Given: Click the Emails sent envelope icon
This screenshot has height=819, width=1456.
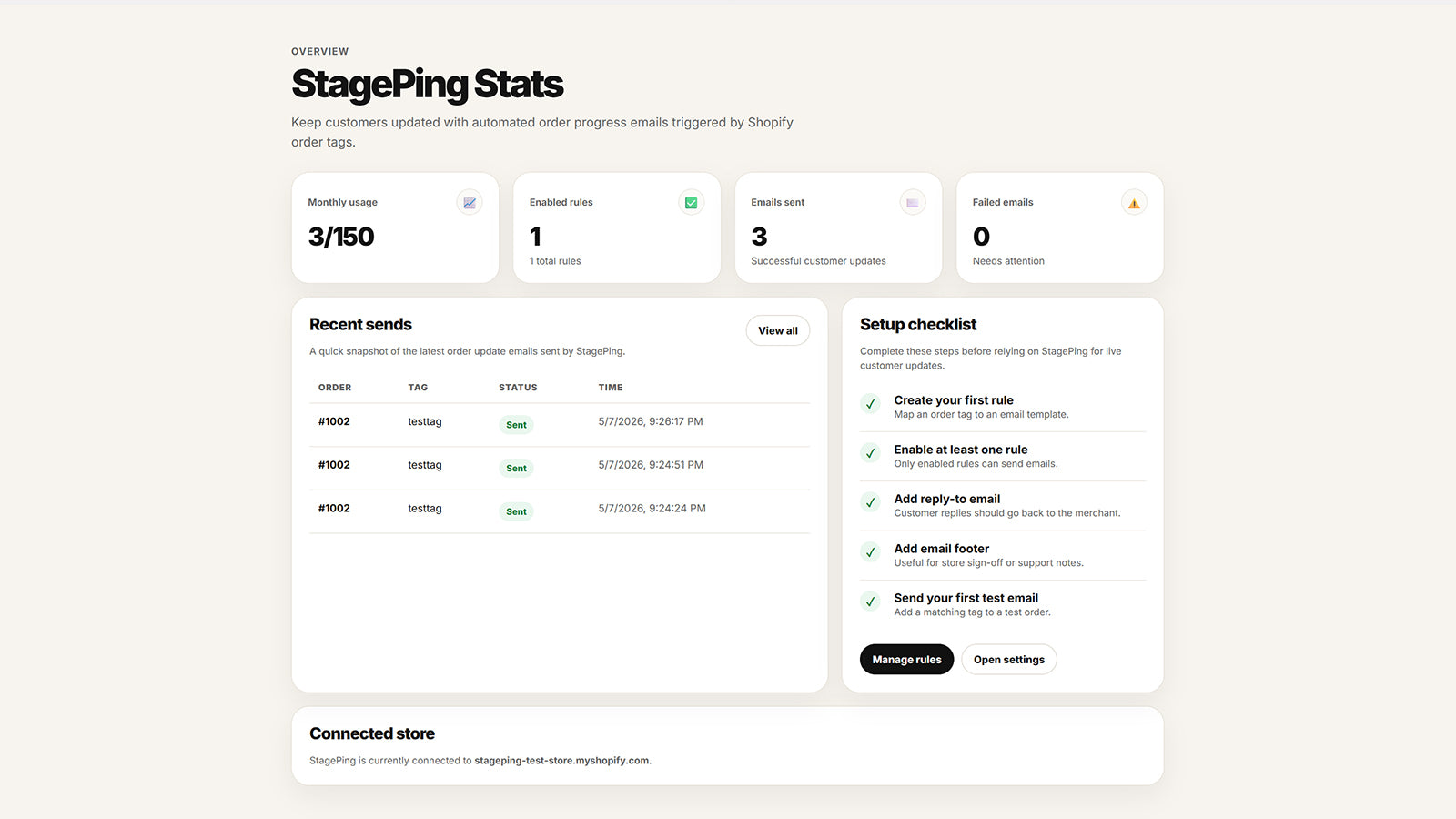Looking at the screenshot, I should point(913,203).
